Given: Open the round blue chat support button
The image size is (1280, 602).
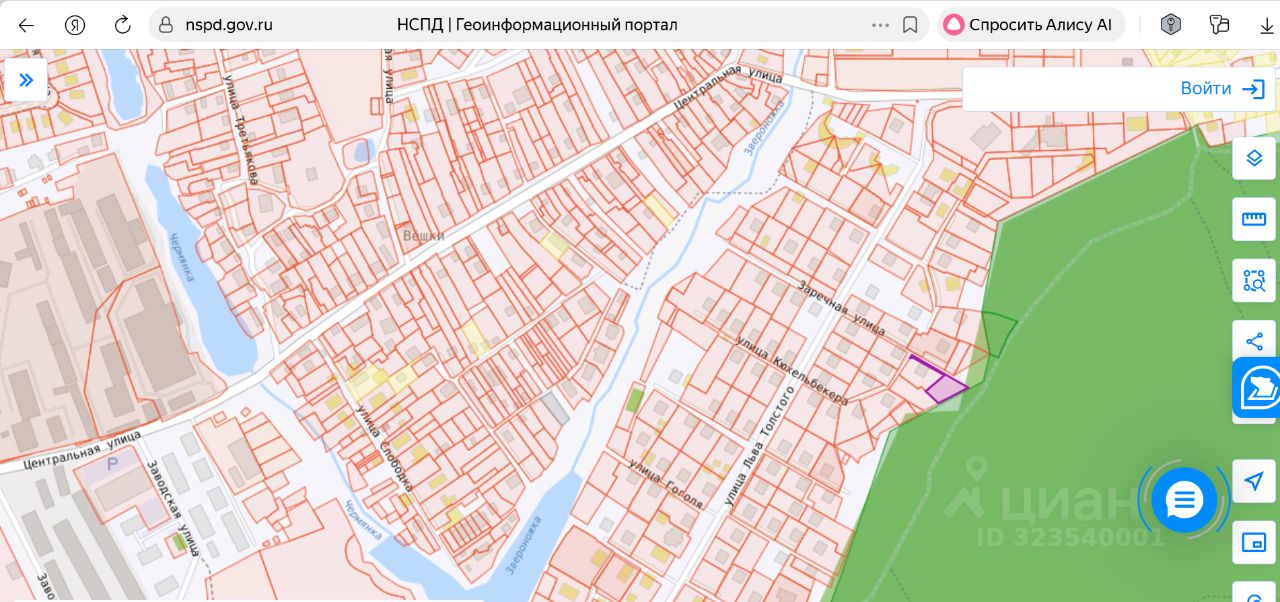Looking at the screenshot, I should [x=1184, y=499].
